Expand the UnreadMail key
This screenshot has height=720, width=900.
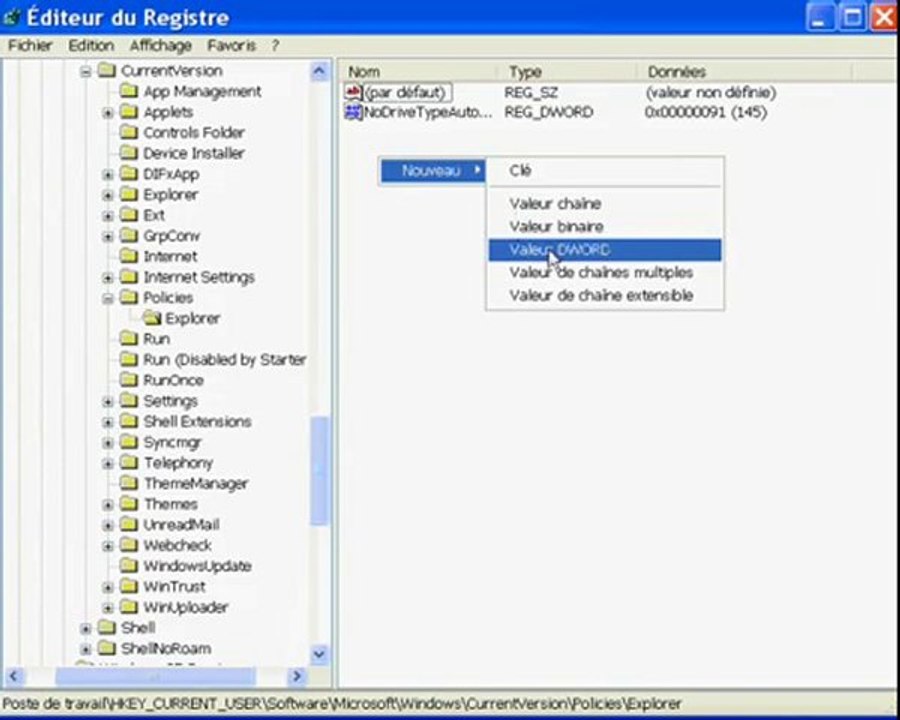coord(108,525)
